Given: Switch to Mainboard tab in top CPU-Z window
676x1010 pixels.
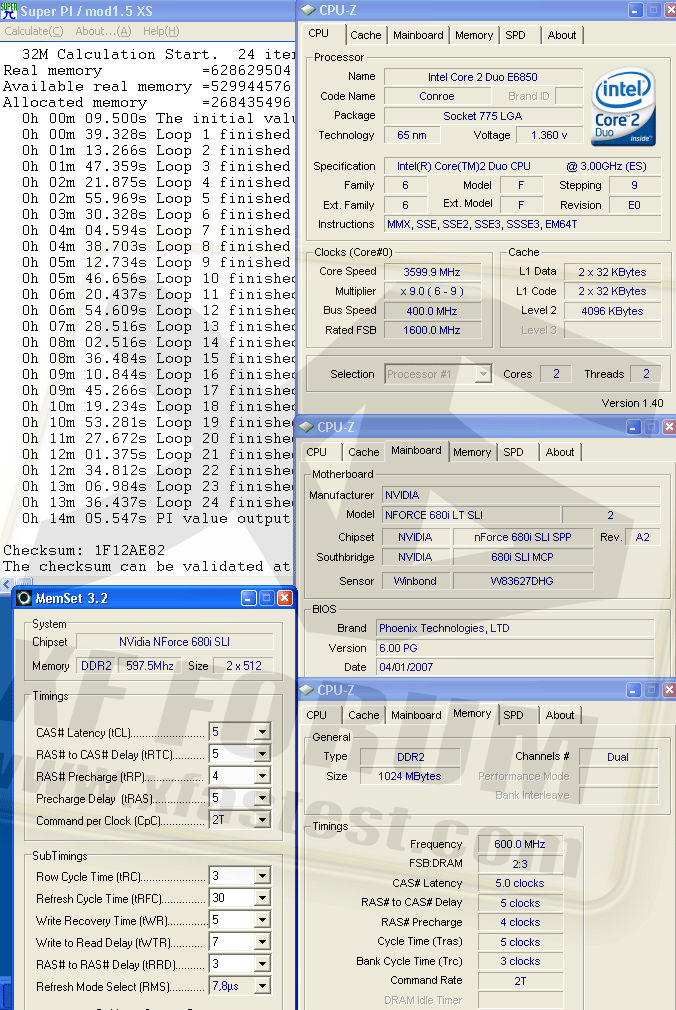Looking at the screenshot, I should 418,35.
